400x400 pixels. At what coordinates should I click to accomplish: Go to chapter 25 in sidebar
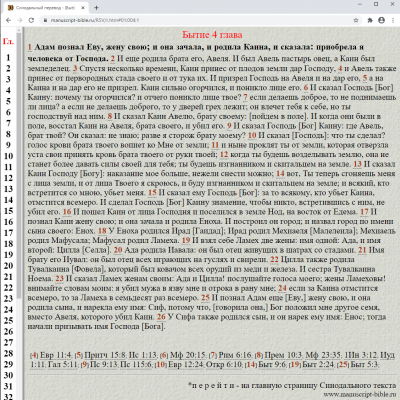click(x=9, y=320)
